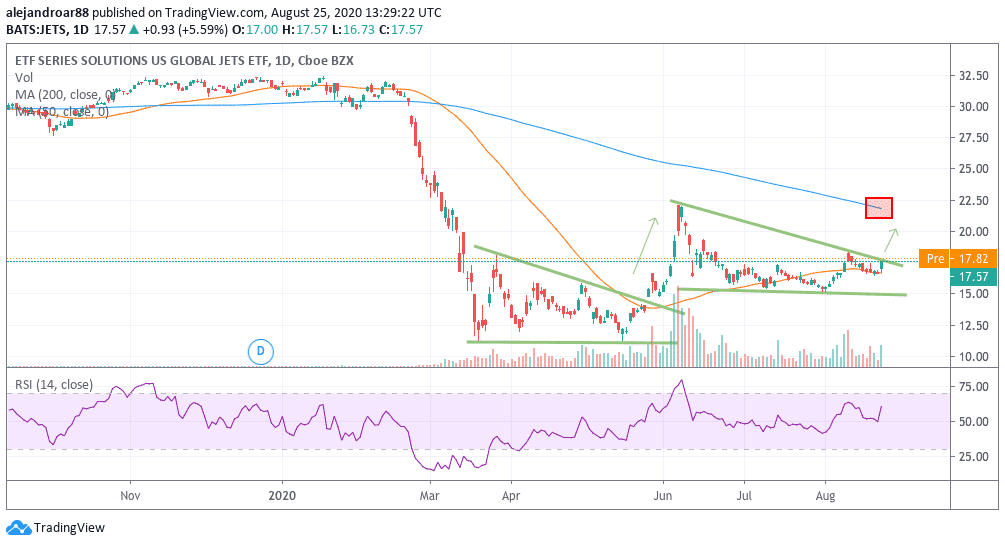Image resolution: width=1005 pixels, height=546 pixels.
Task: Click the Jul time axis label
Action: pos(744,496)
